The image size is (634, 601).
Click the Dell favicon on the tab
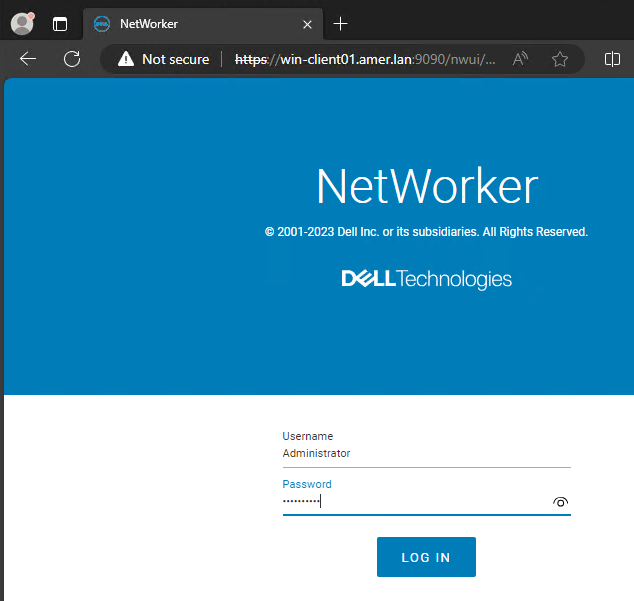(101, 24)
